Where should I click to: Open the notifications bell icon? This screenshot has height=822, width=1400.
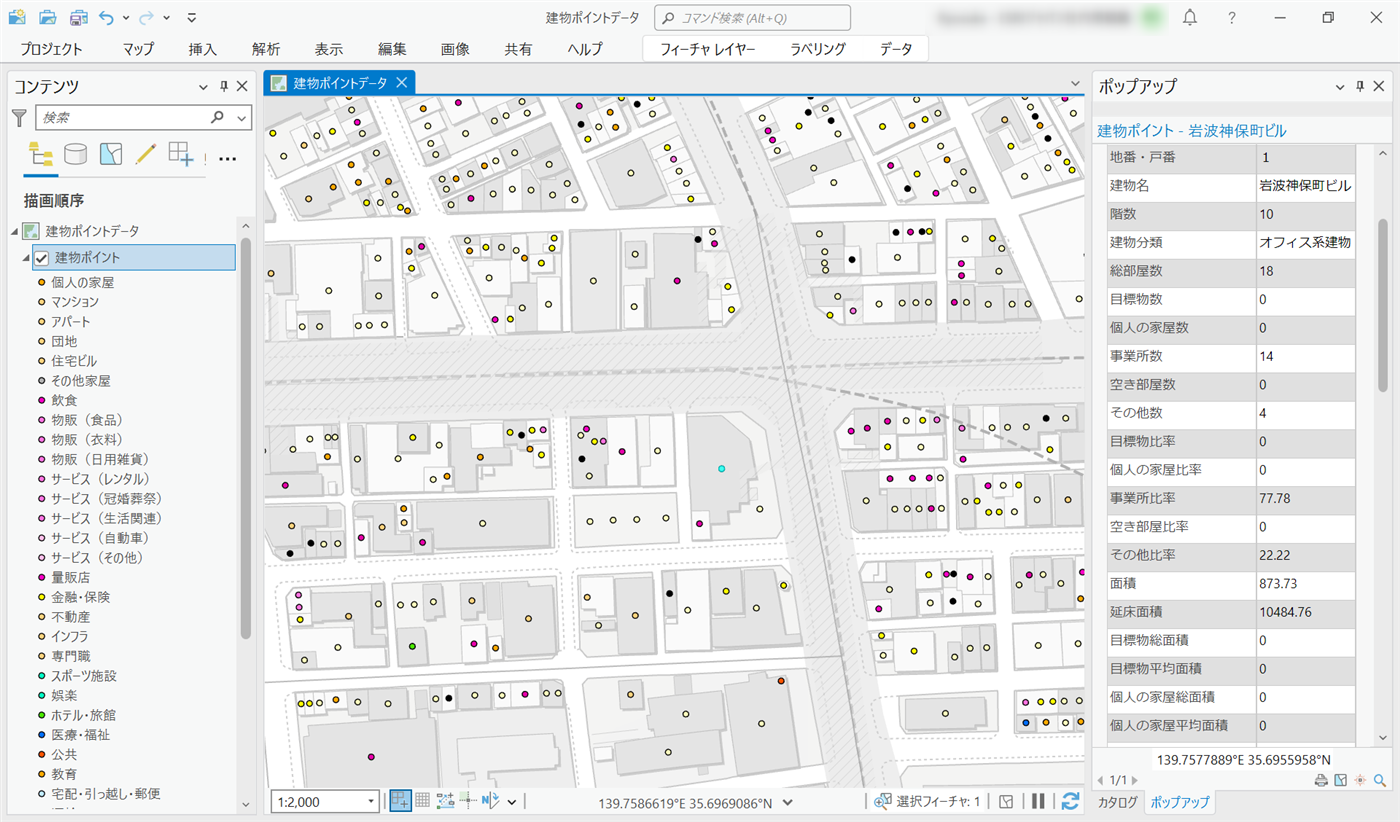tap(1190, 18)
